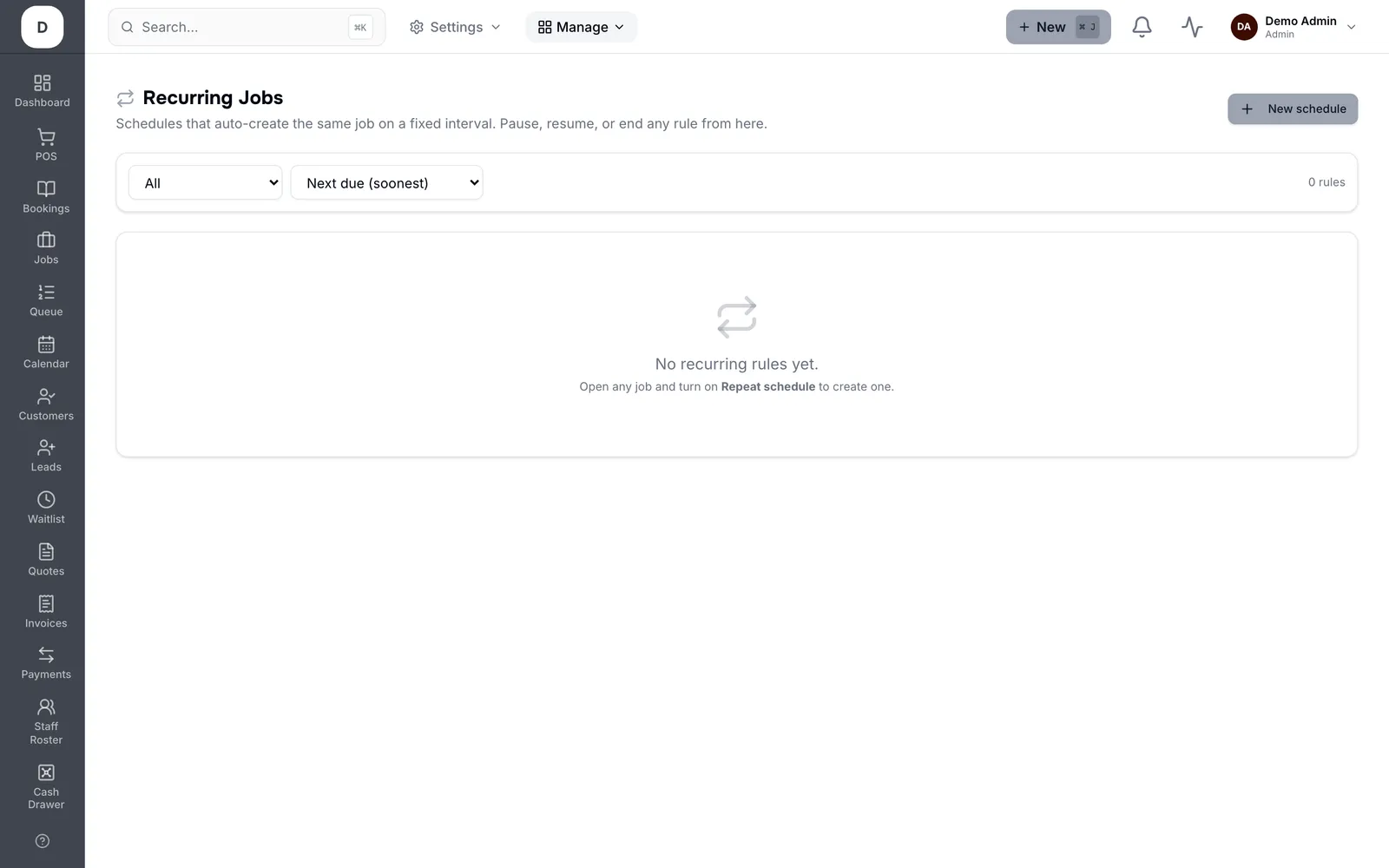Click the help question mark icon
Screen dimensions: 1389x868
pos(43,841)
